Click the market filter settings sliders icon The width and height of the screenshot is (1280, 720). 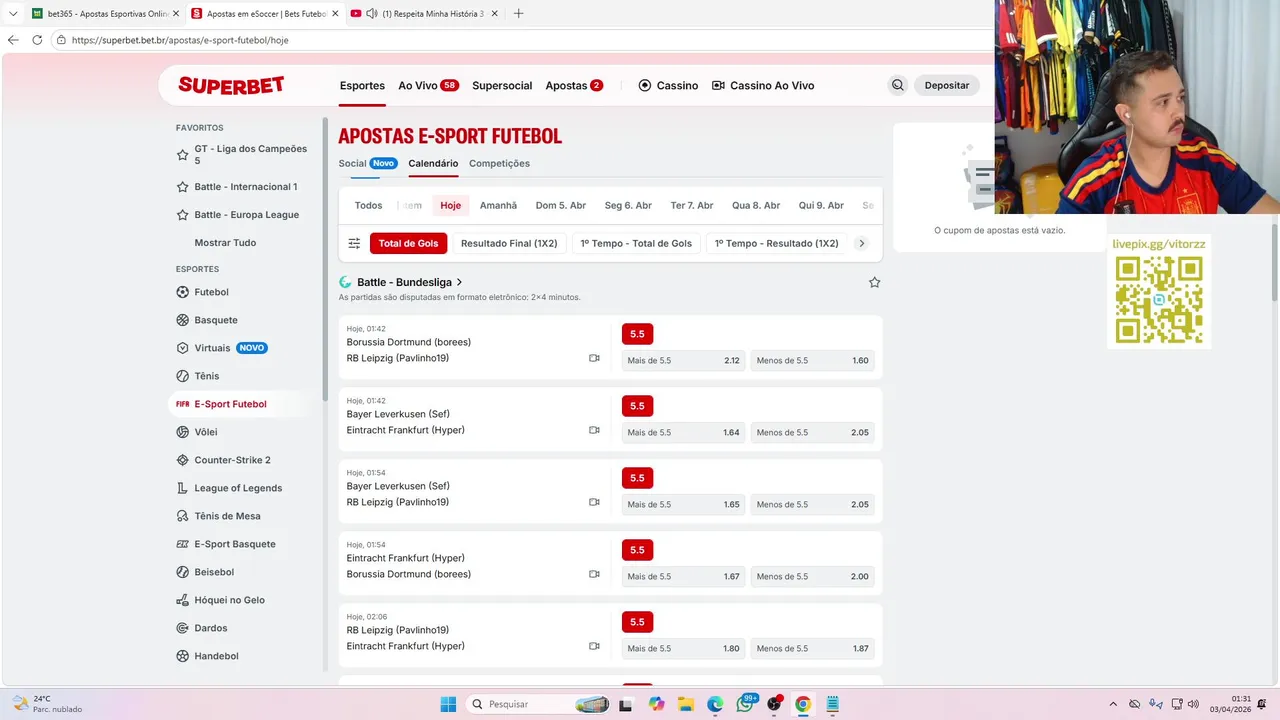pyautogui.click(x=354, y=243)
